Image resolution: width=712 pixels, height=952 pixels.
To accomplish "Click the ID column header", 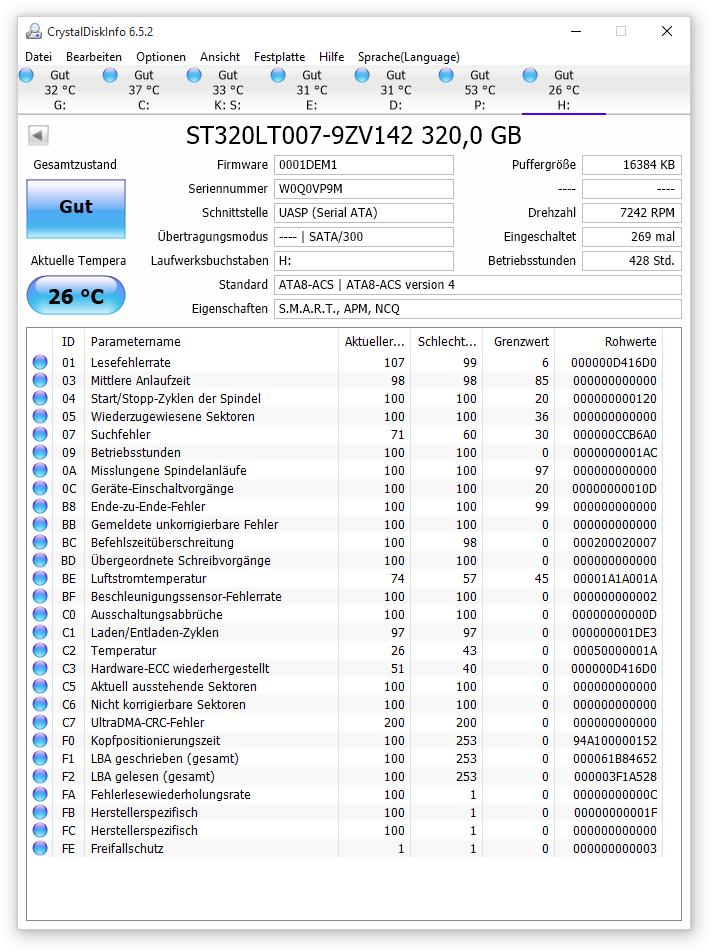I will click(69, 341).
